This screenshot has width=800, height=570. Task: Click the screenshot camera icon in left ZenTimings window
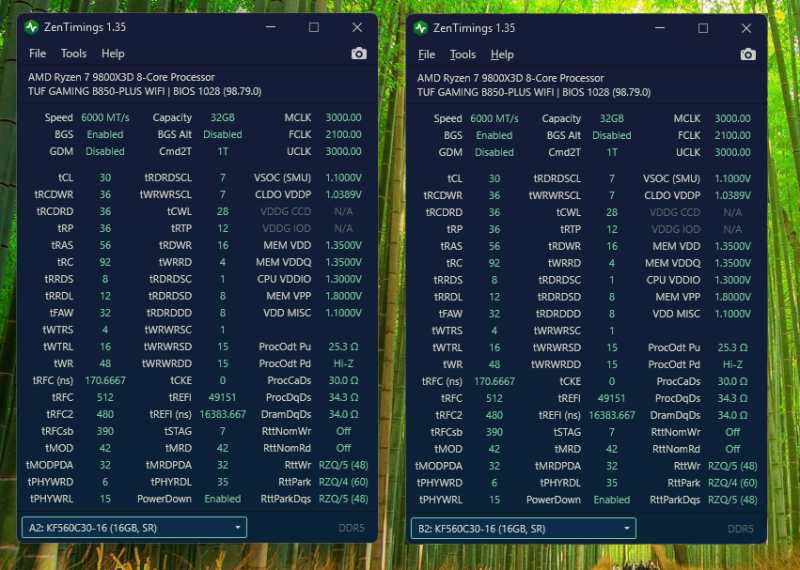(x=359, y=54)
